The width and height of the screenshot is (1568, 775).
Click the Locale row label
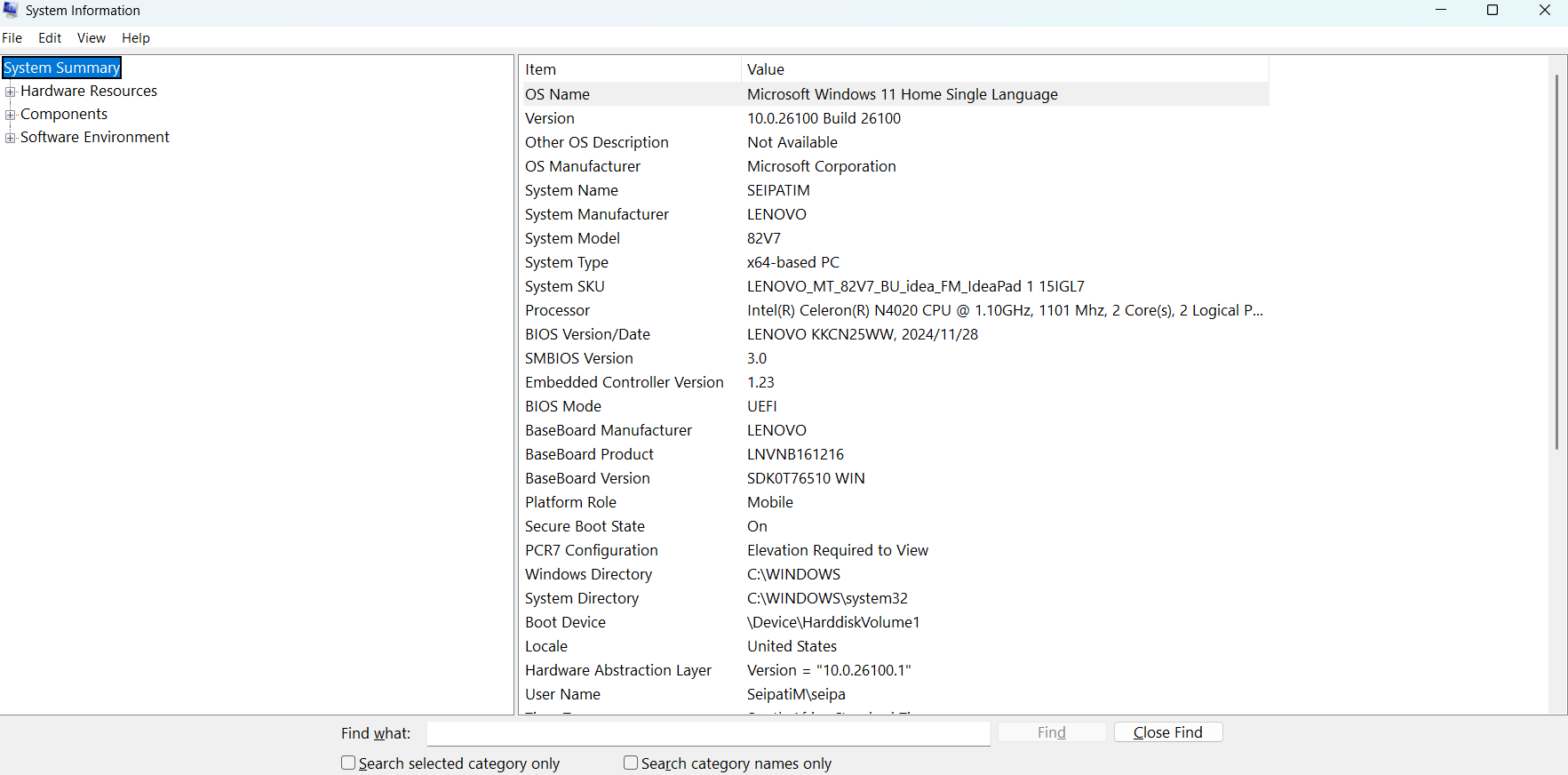546,646
